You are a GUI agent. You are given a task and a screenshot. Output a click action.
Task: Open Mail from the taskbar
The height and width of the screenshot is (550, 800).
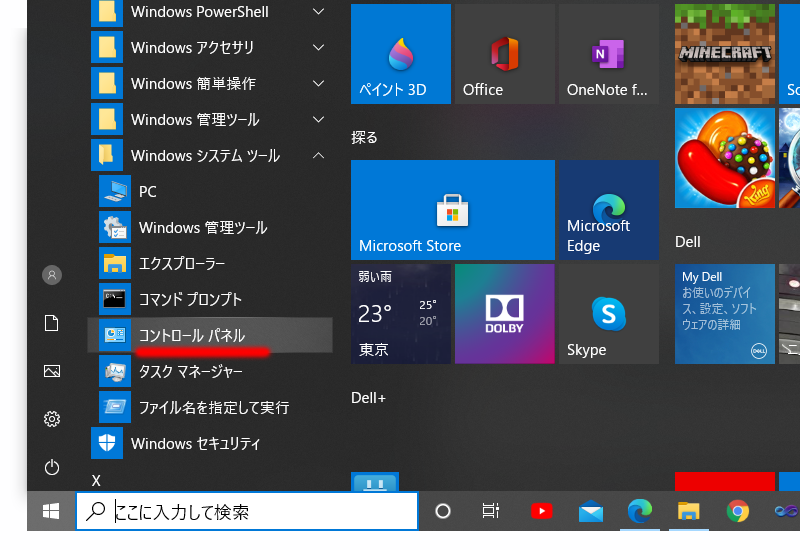591,511
